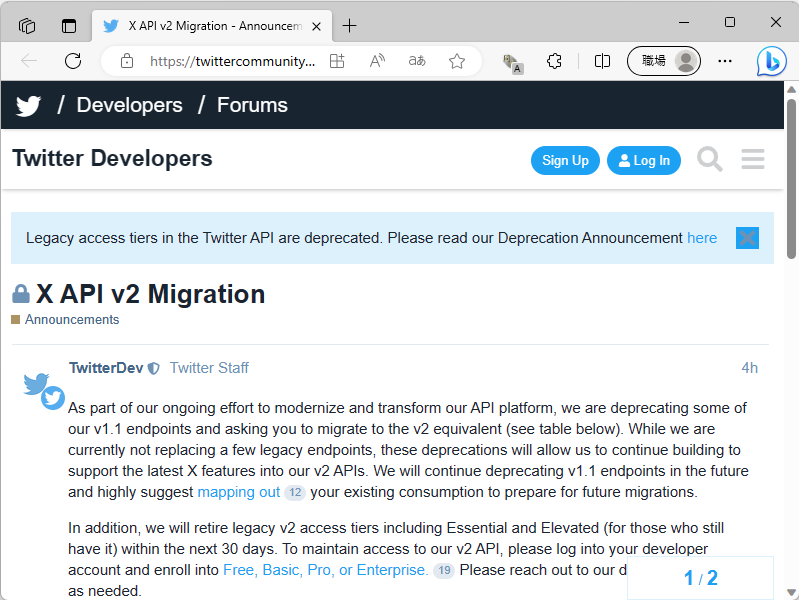Viewport: 799px width, 600px height.
Task: Open the Forums header link
Action: point(252,105)
